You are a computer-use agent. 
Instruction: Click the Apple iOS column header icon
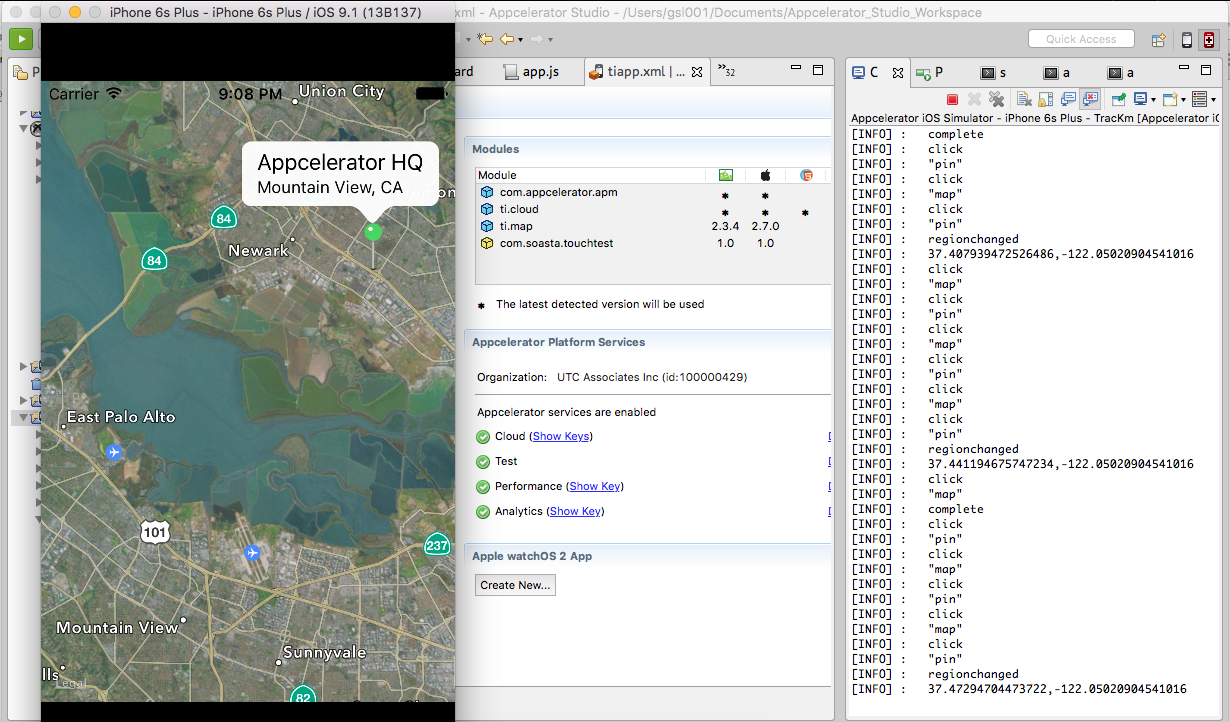tap(765, 175)
